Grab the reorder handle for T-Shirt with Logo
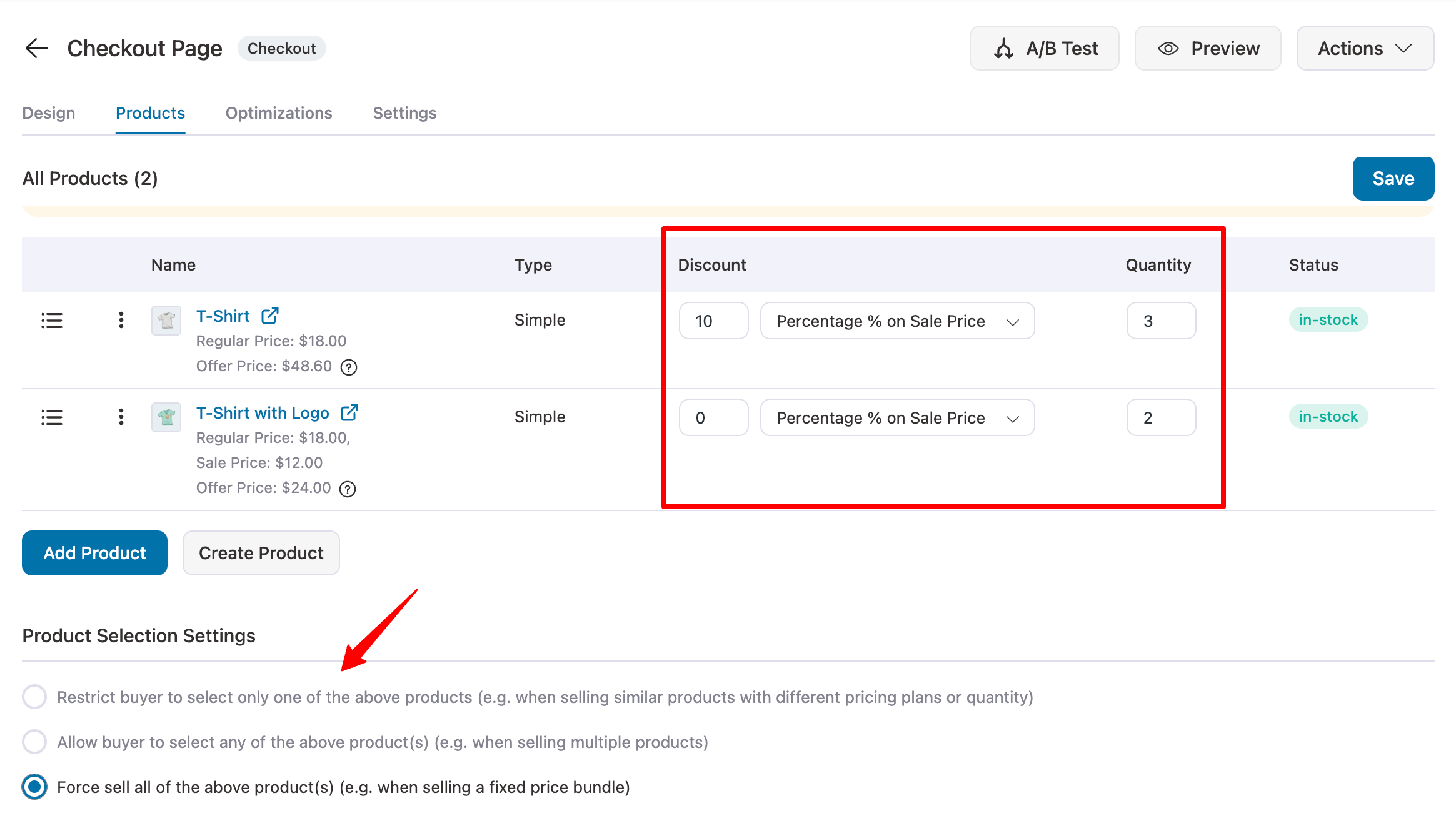1456x826 pixels. 52,417
